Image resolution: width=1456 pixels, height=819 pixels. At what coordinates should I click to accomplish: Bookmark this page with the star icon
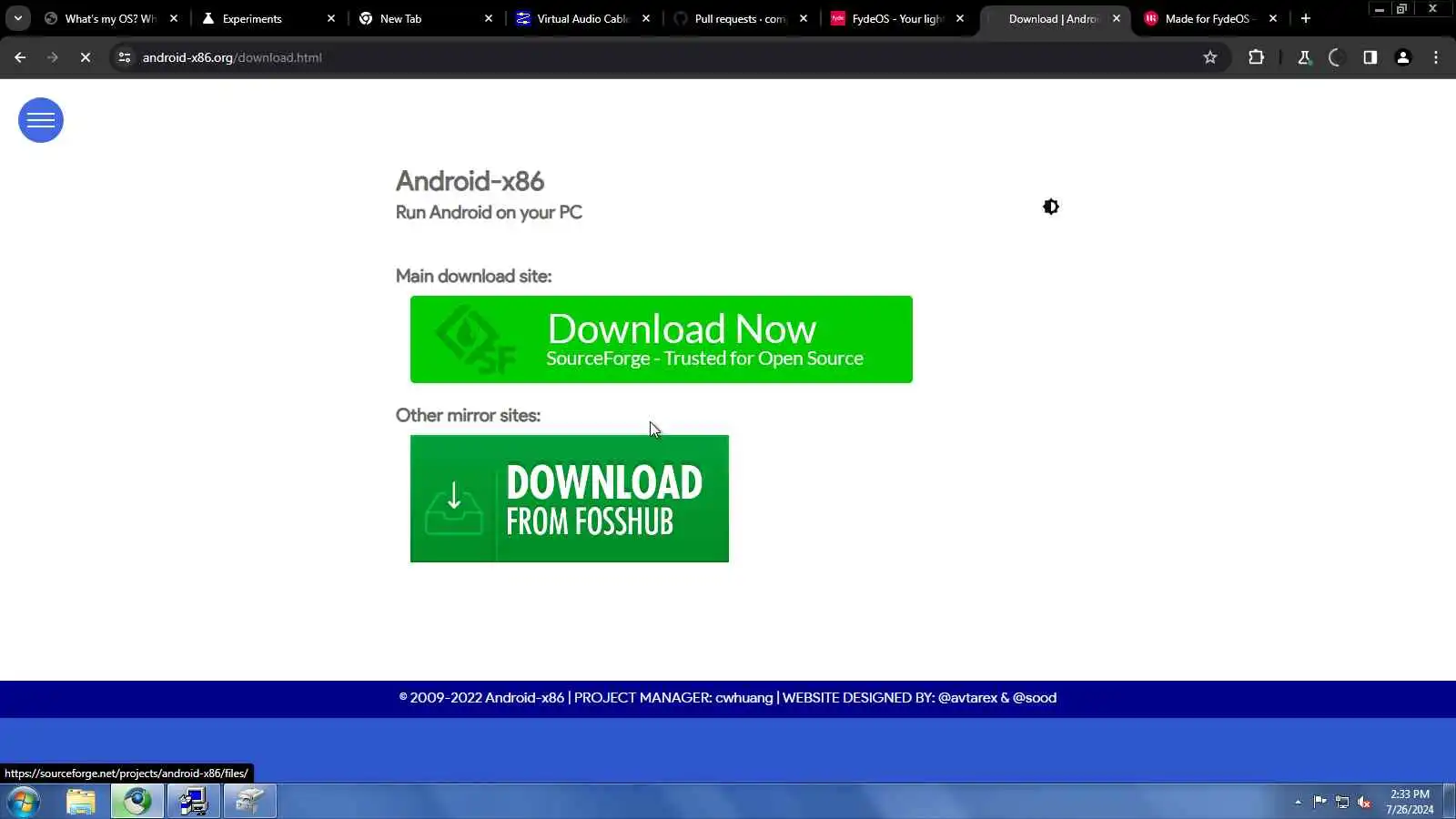coord(1210,57)
